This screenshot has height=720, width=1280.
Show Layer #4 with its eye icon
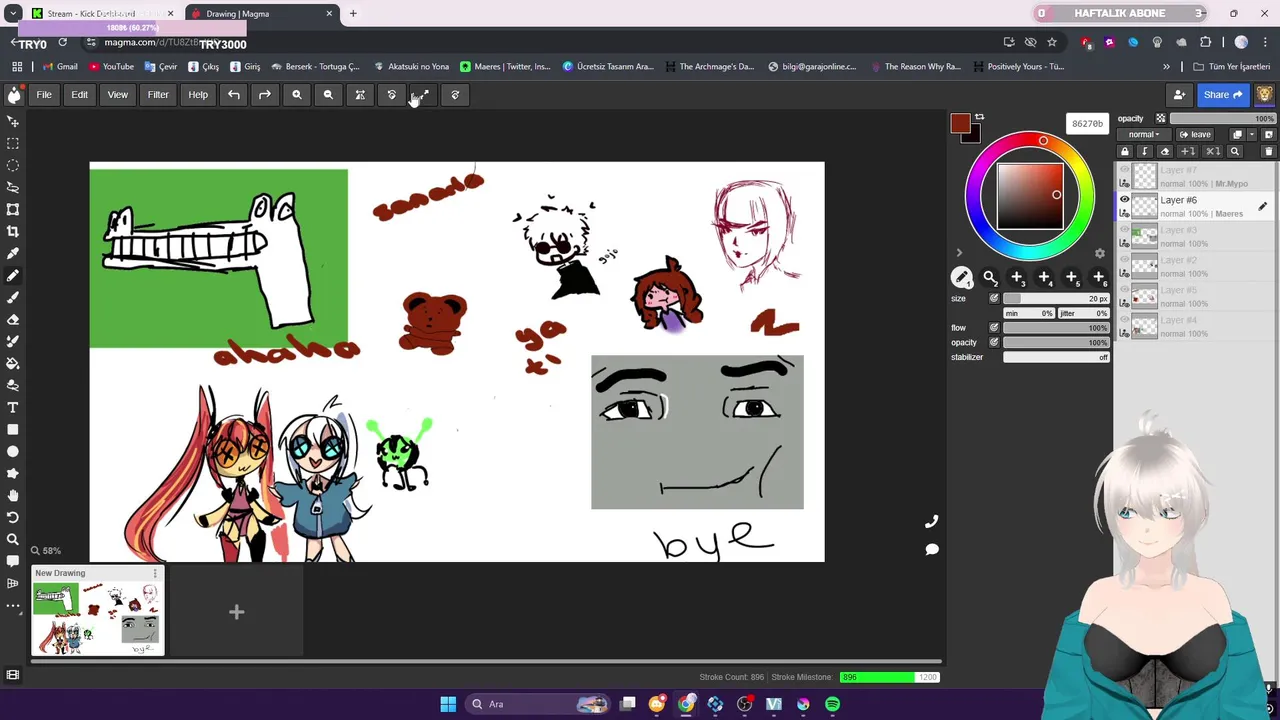coord(1124,320)
